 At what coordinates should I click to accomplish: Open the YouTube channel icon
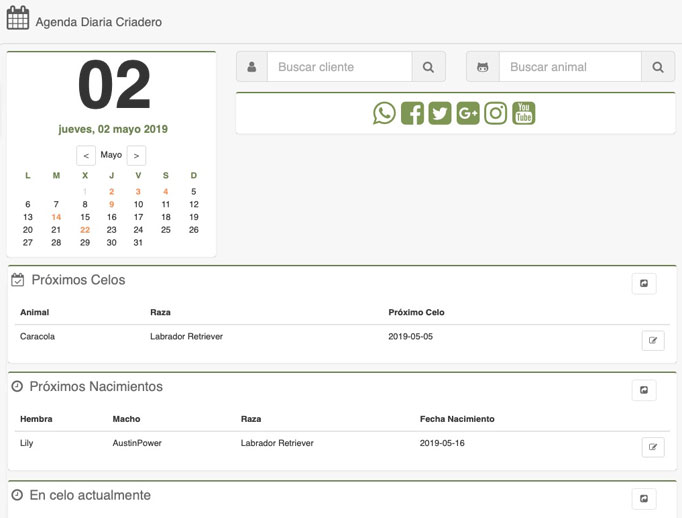click(524, 113)
